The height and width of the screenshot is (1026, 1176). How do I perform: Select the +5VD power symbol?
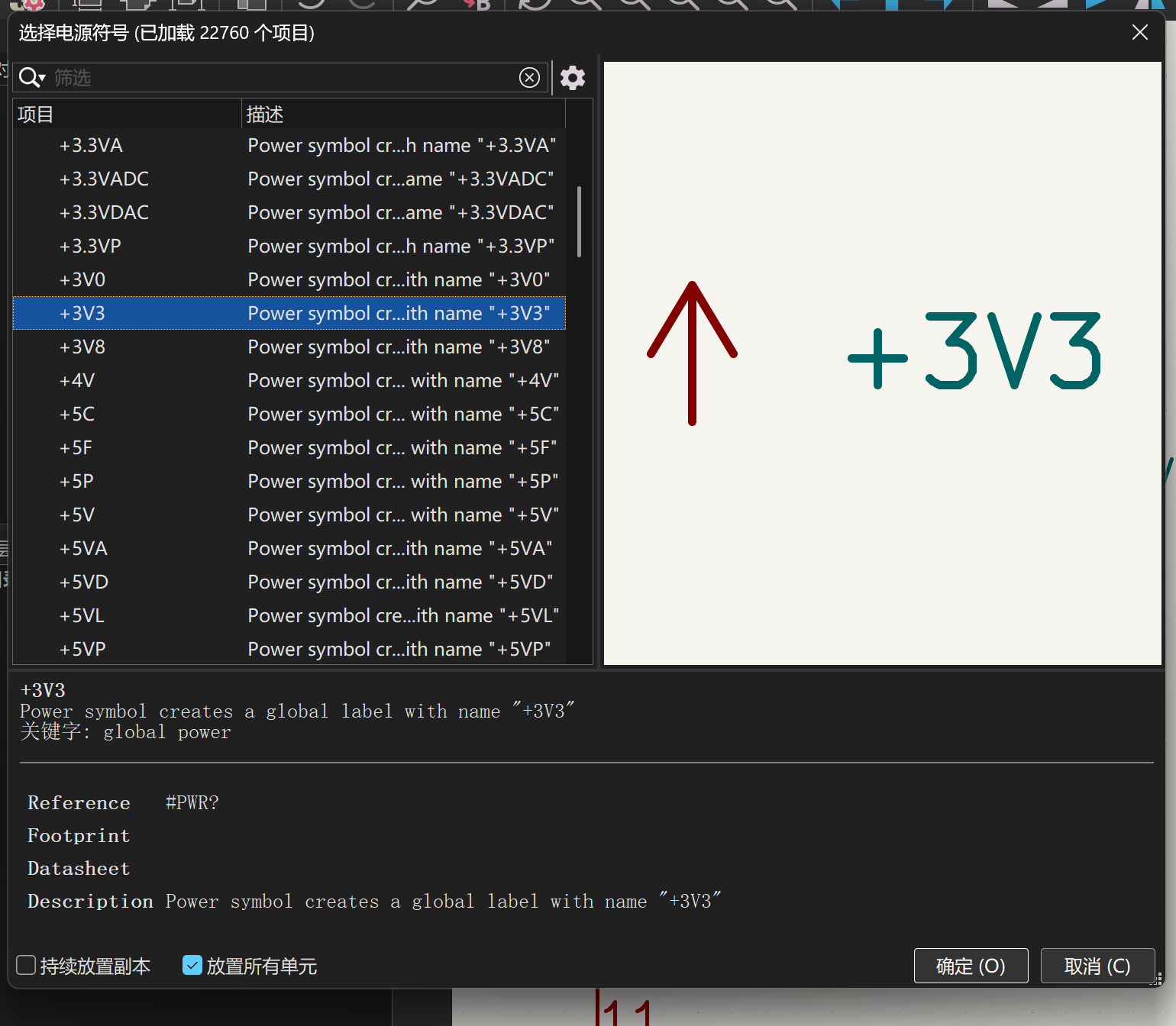(289, 582)
